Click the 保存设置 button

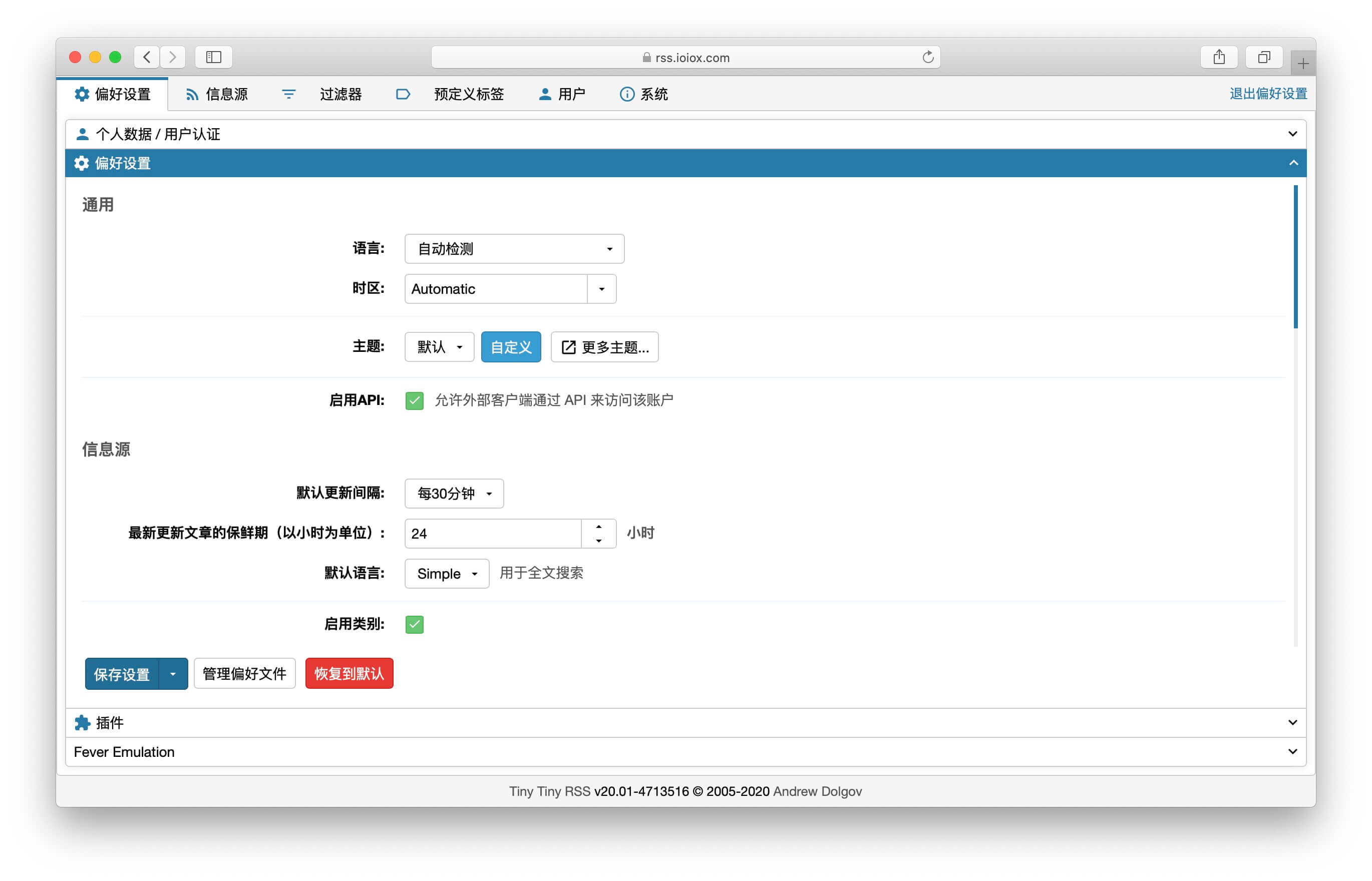pyautogui.click(x=122, y=674)
